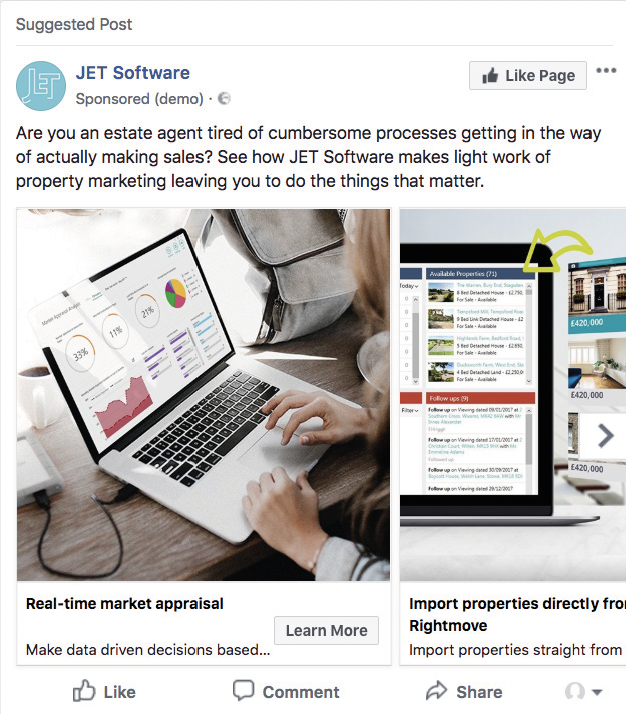Click the Comment text label
626x714 pixels.
(301, 692)
